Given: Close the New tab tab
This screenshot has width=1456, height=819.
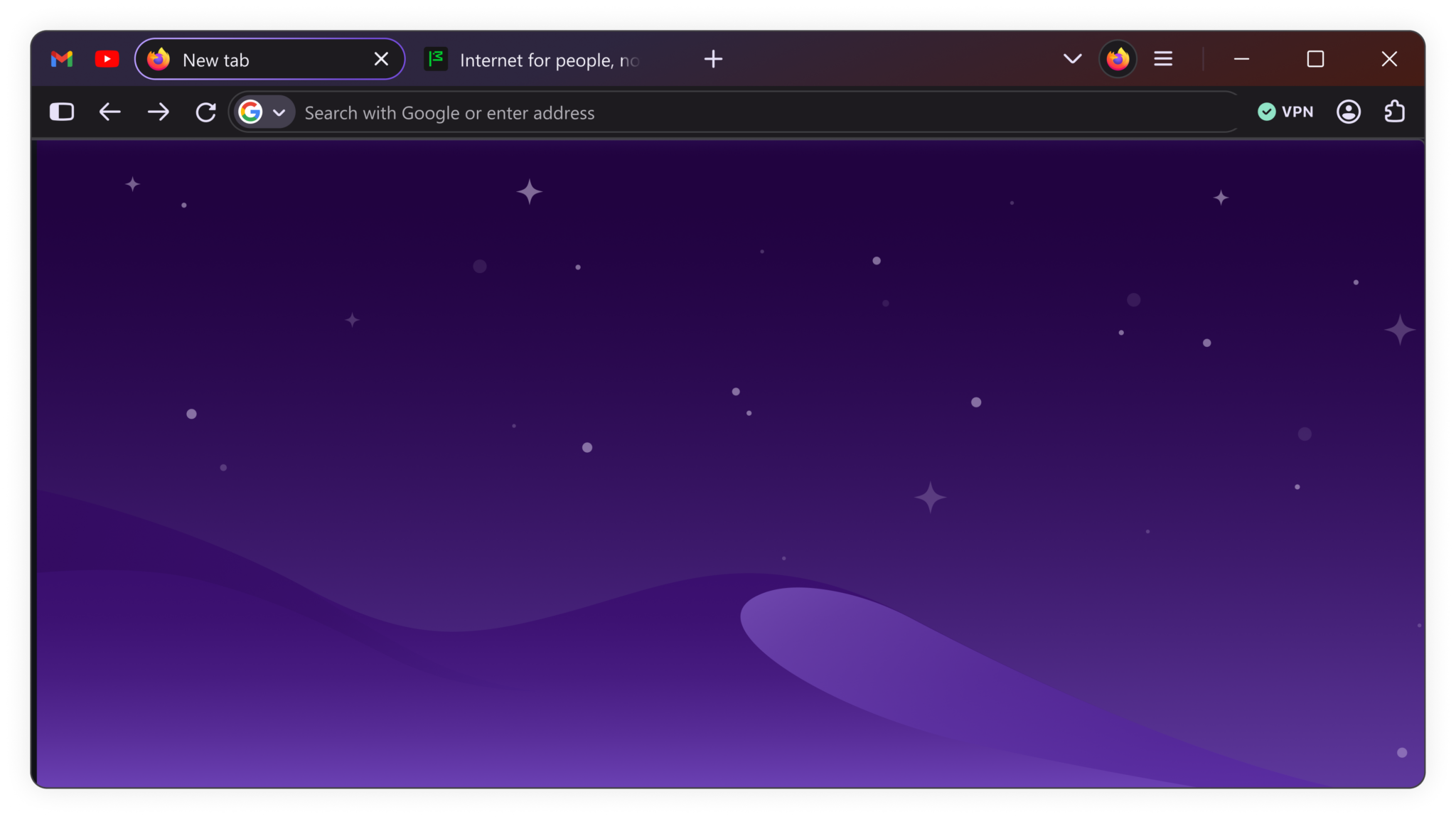Looking at the screenshot, I should click(381, 59).
